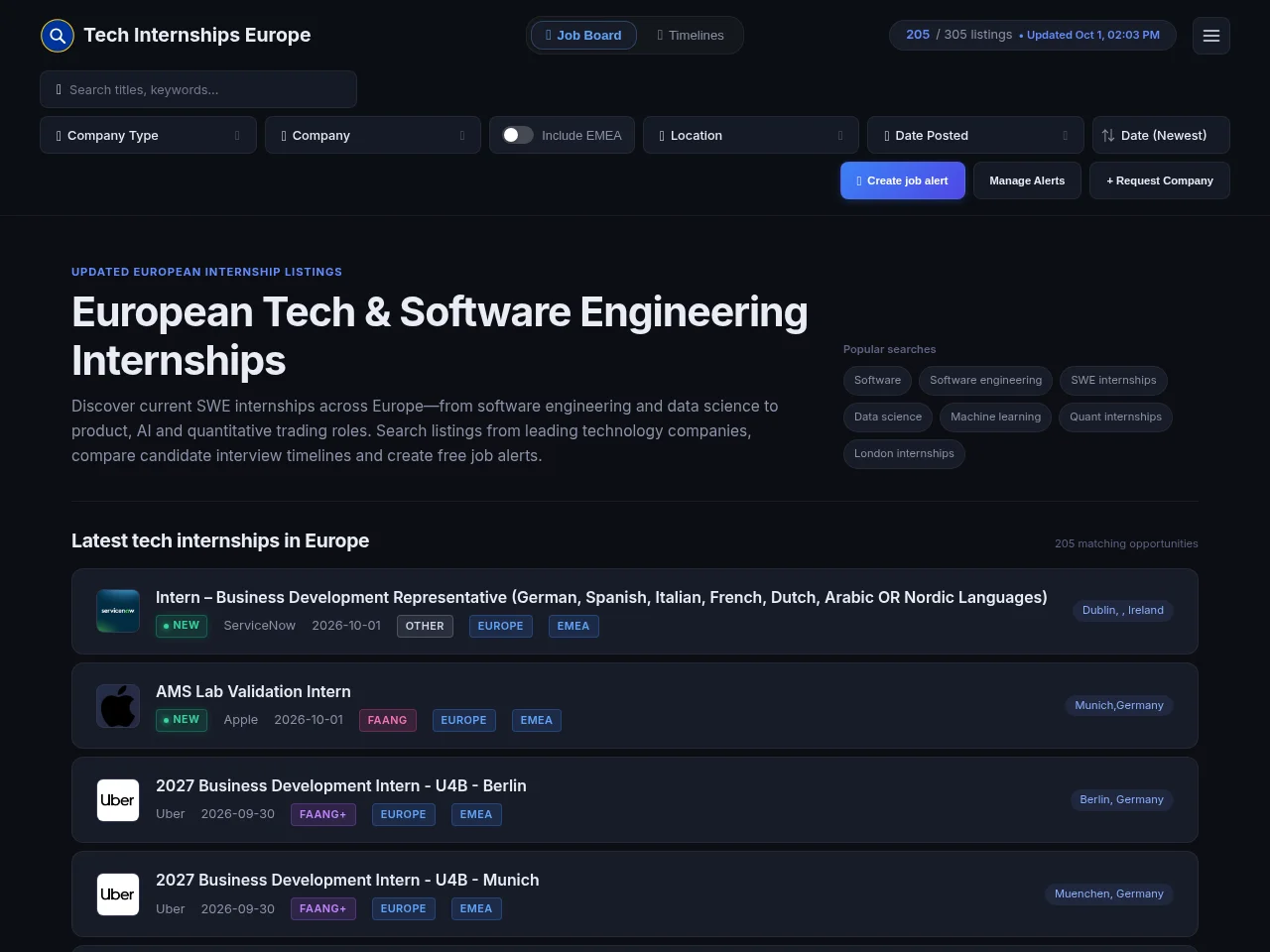Click the magnifier logo icon
Viewport: 1270px width, 952px height.
58,36
